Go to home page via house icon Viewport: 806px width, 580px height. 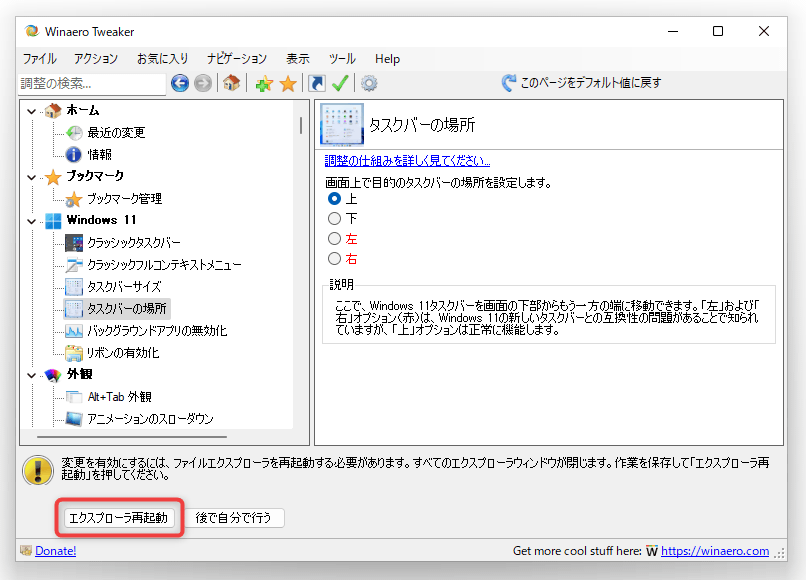point(231,82)
